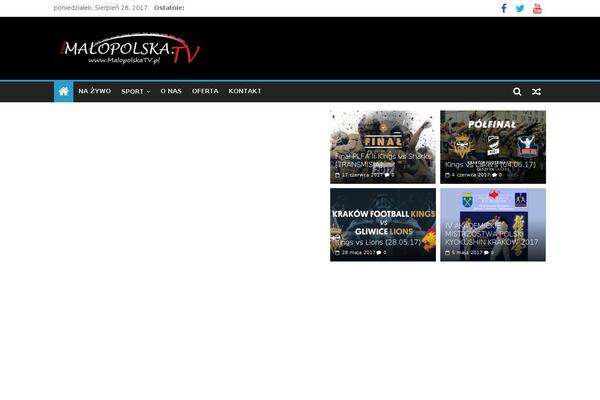The width and height of the screenshot is (600, 400).
Task: Click the MałopolskaTV logo
Action: point(130,49)
